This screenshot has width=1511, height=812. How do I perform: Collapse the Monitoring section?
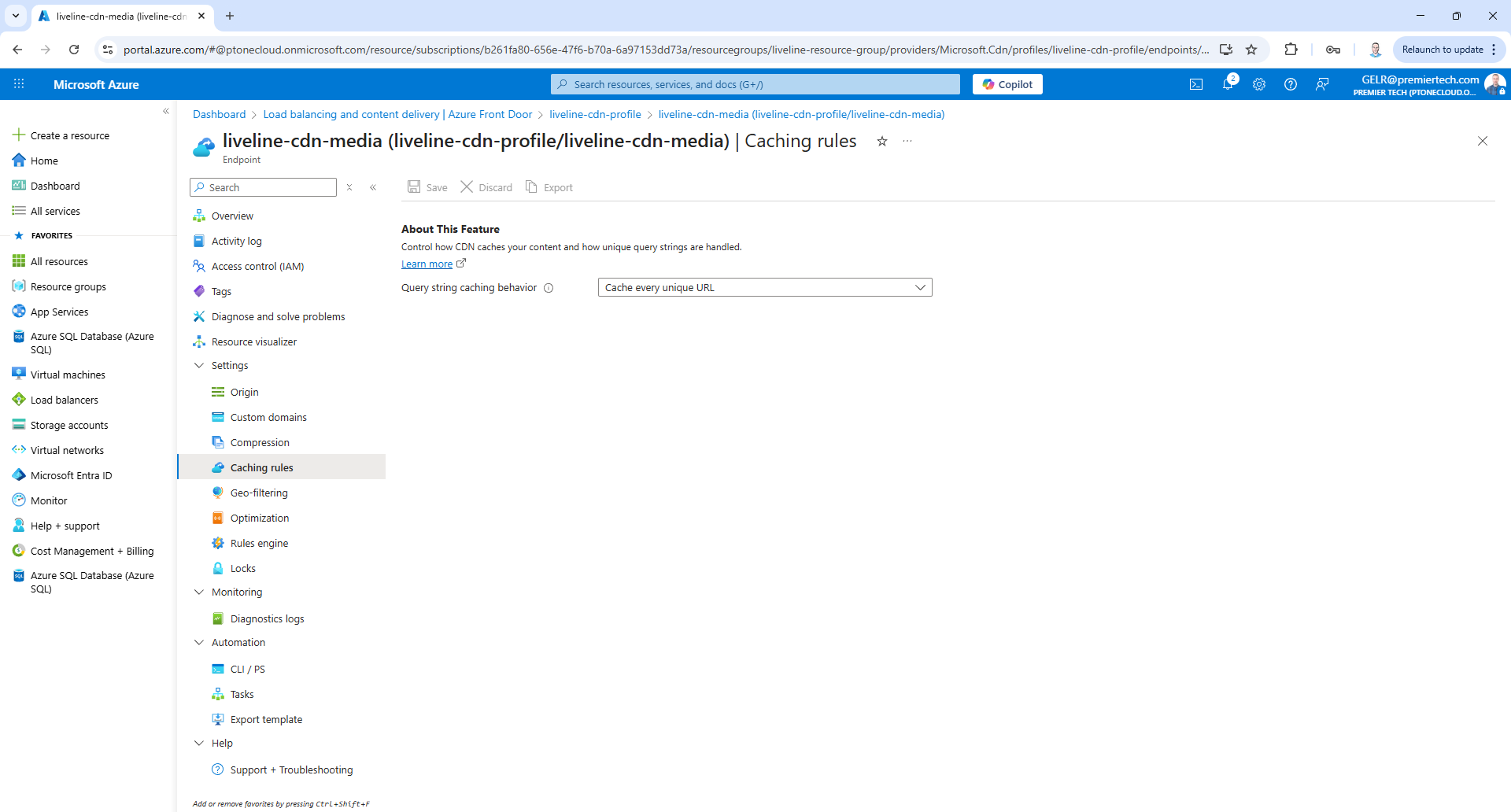pos(199,592)
